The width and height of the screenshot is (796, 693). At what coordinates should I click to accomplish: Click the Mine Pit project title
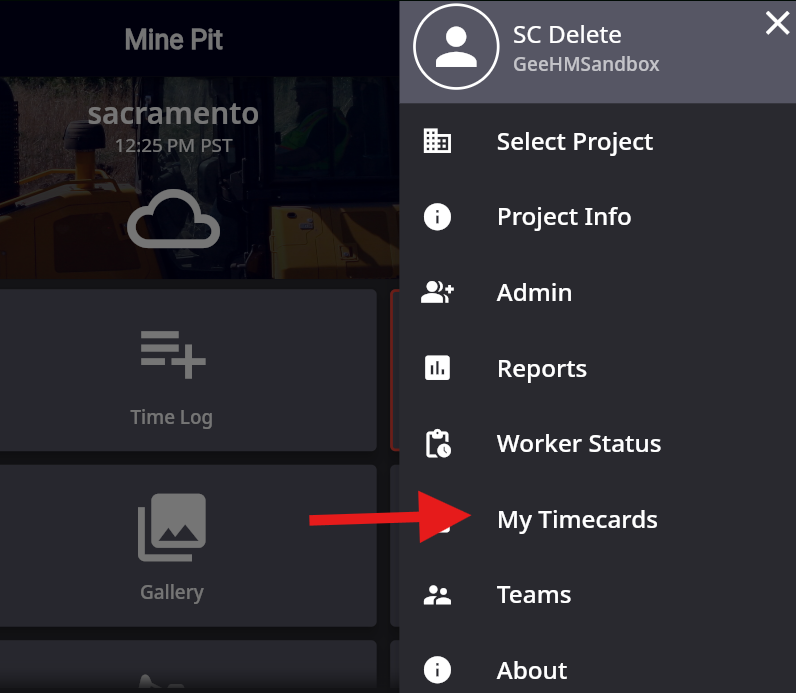click(x=173, y=40)
